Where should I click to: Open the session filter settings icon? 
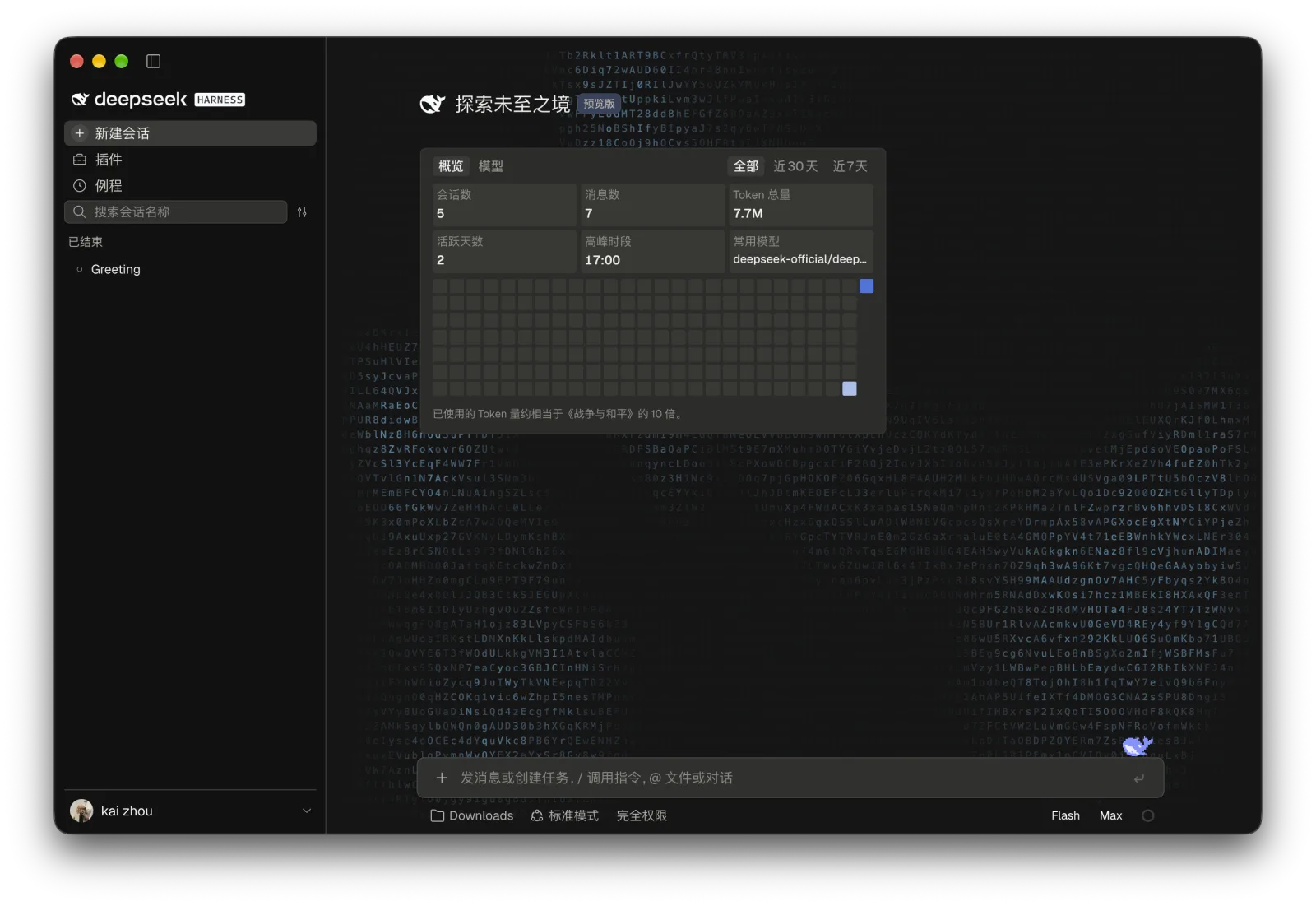click(x=302, y=212)
